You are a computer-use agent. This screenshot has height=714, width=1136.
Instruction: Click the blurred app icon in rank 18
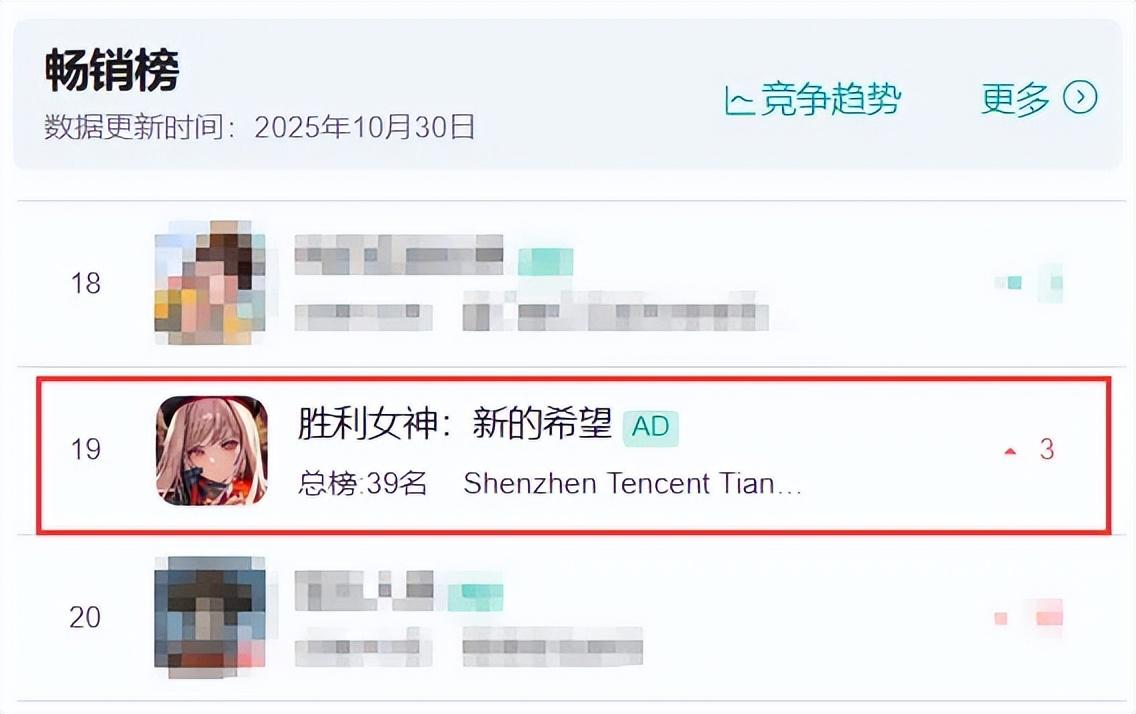tap(210, 282)
